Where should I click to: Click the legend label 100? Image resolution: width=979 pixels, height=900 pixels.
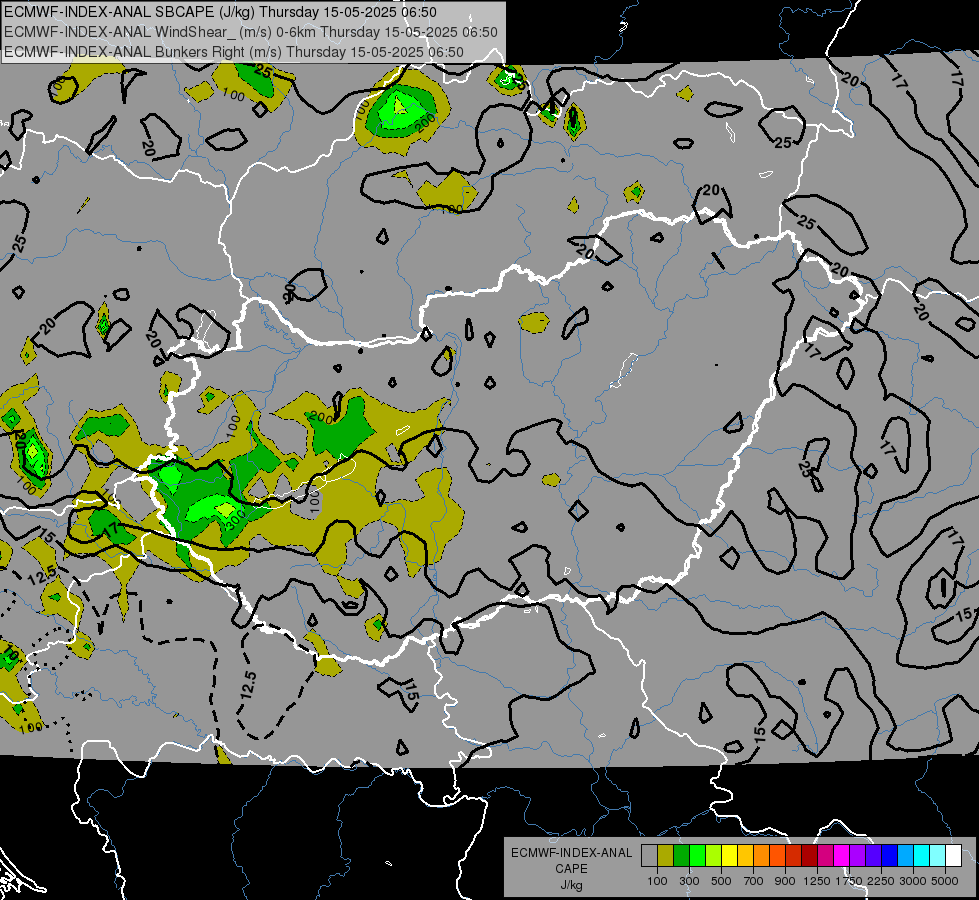(657, 881)
